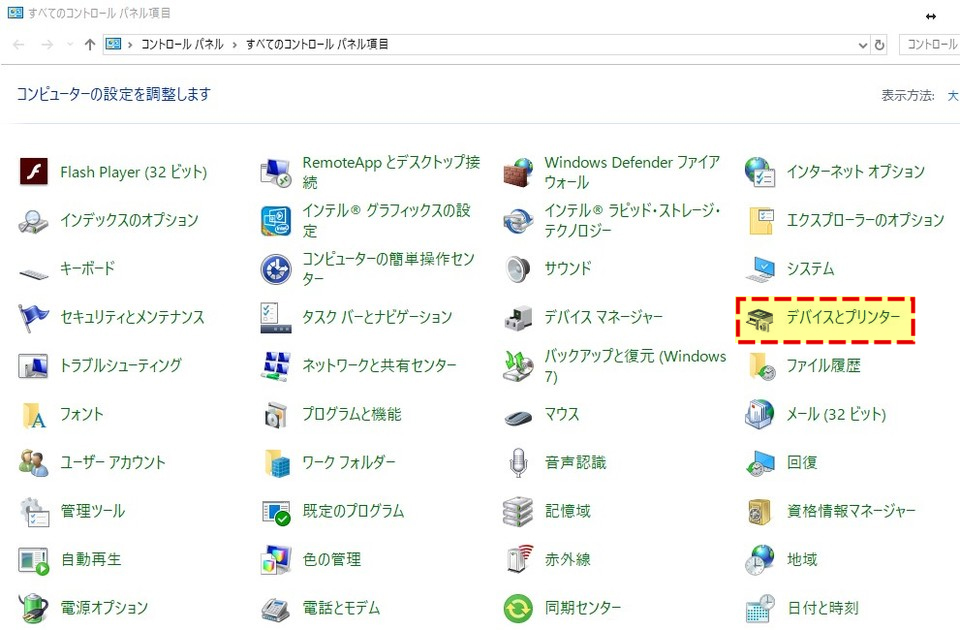Click the 日付と時刻 calendar icon
This screenshot has height=630, width=960.
(x=760, y=608)
